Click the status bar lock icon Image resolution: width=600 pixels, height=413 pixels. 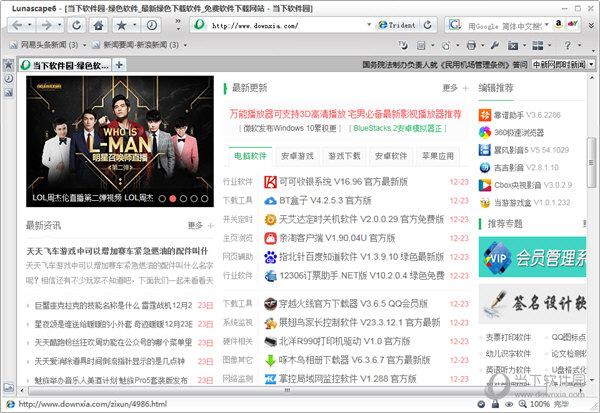coord(495,404)
